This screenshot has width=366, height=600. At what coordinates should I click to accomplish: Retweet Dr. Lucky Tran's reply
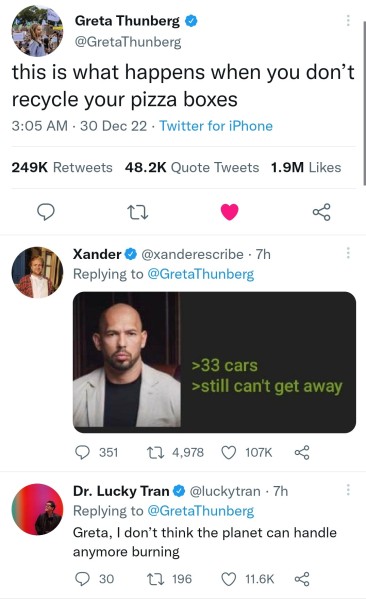(x=170, y=579)
